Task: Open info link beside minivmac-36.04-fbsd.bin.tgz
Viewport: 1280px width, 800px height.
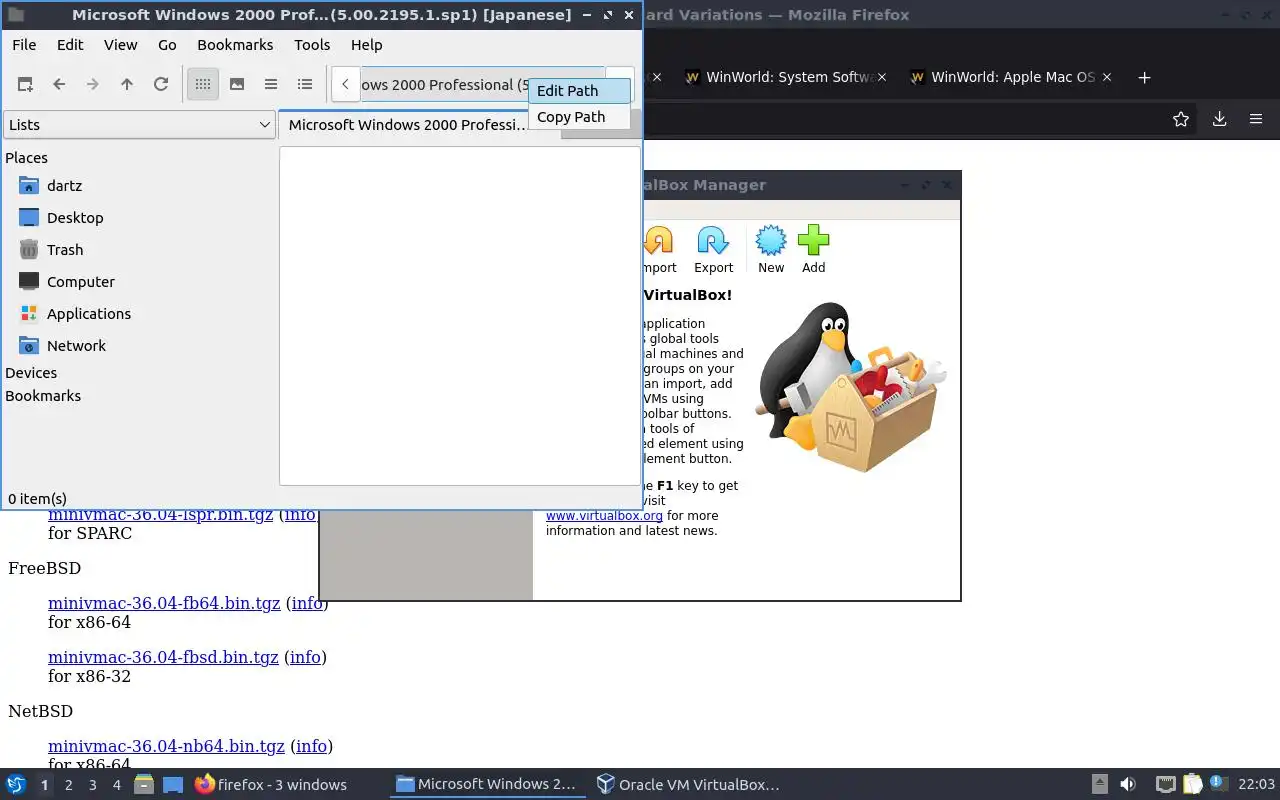Action: tap(305, 657)
